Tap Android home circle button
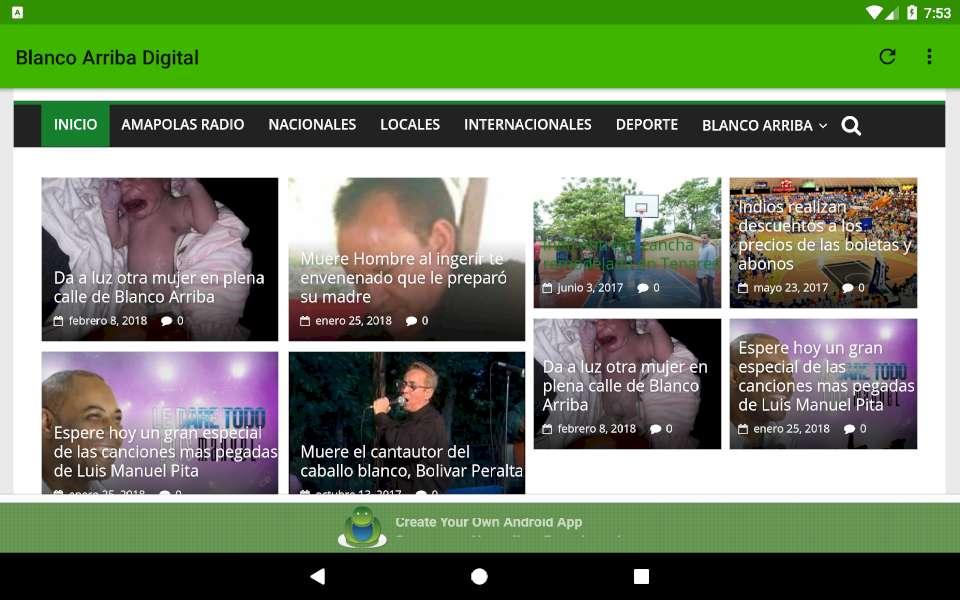960x600 pixels. pos(479,576)
